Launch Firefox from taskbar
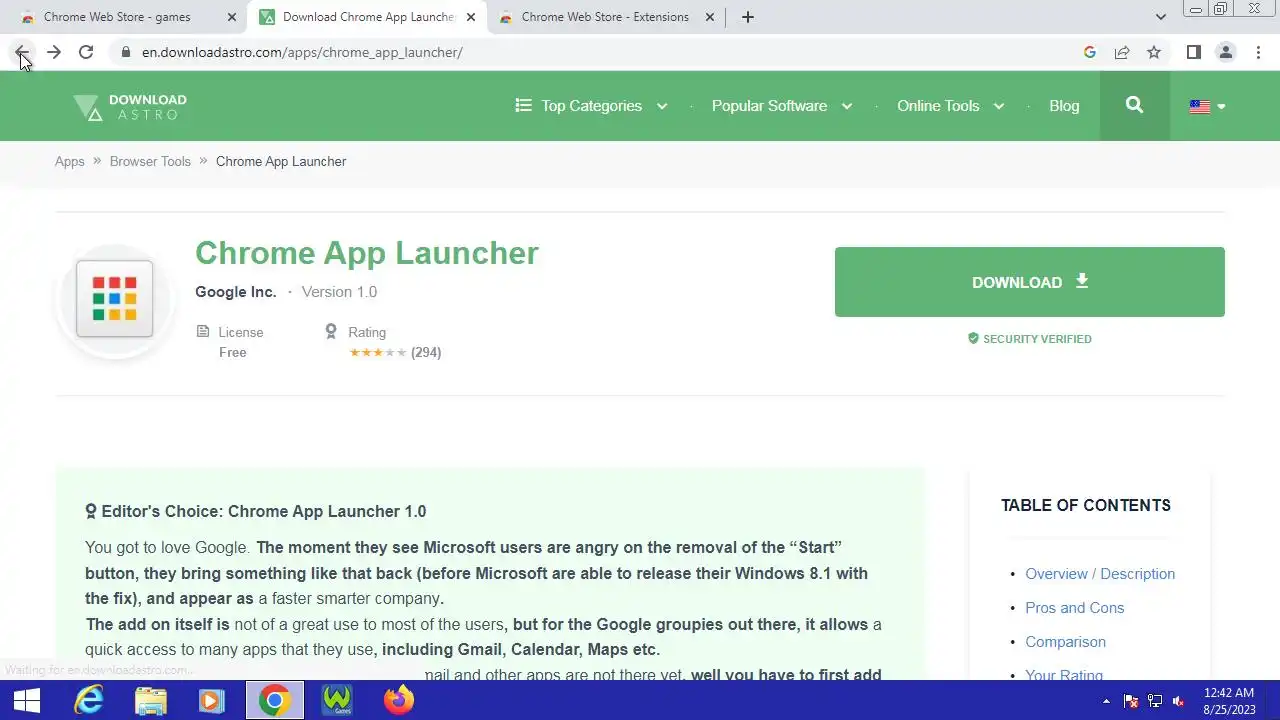The width and height of the screenshot is (1280, 720). [x=398, y=700]
